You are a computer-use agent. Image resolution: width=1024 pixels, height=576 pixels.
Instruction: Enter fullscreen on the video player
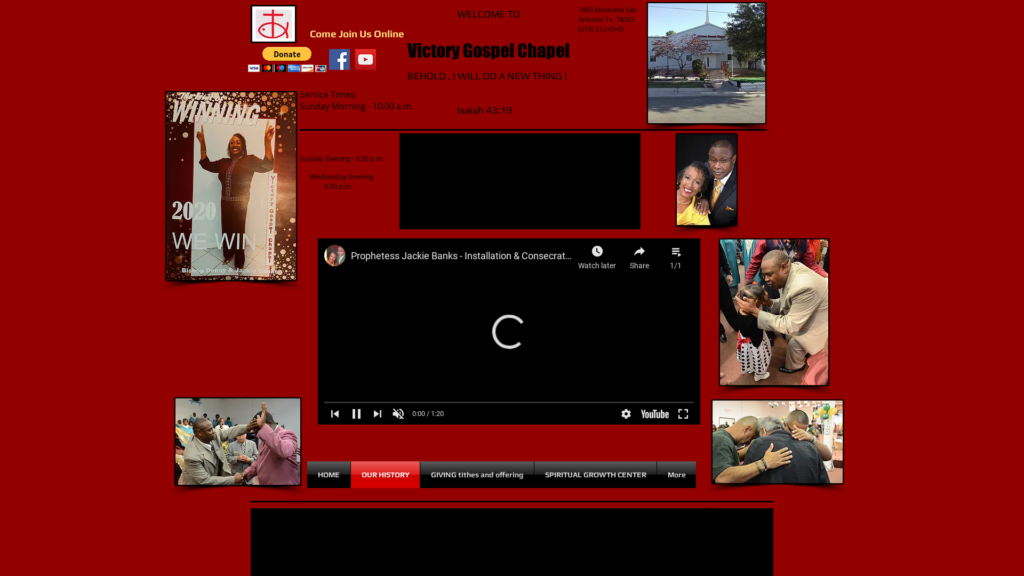coord(683,414)
